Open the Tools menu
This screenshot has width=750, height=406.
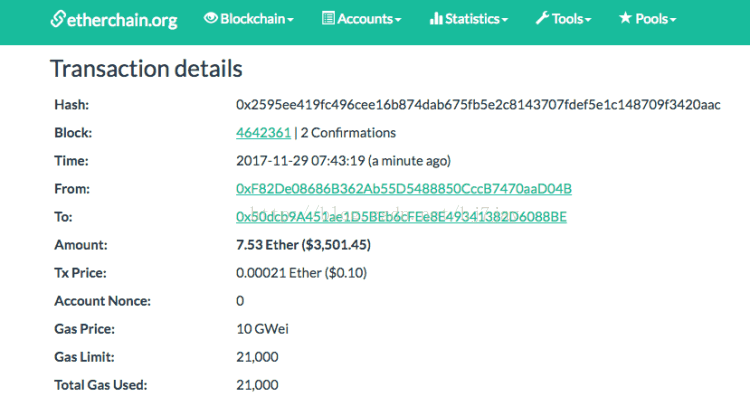click(563, 19)
